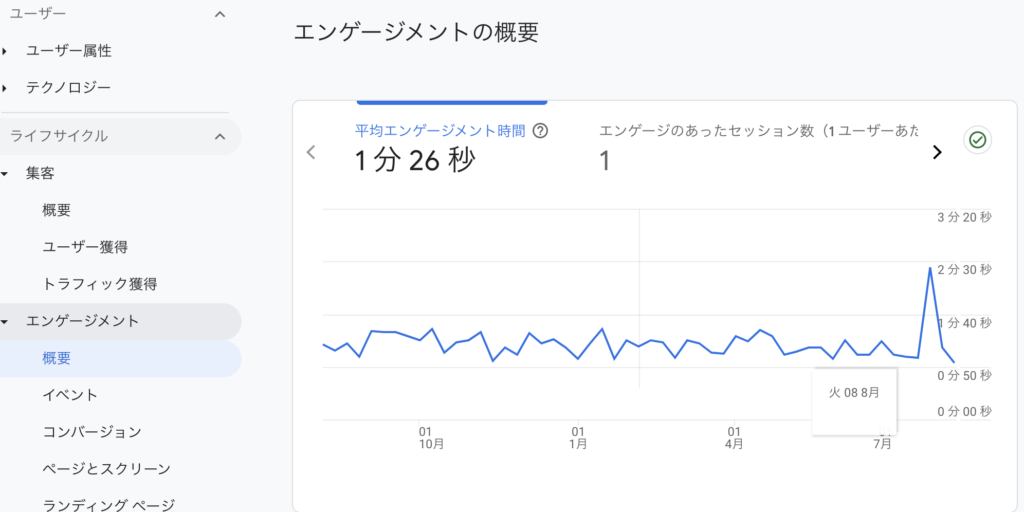Viewport: 1024px width, 512px height.
Task: Click the green checkmark data quality icon
Action: point(977,140)
